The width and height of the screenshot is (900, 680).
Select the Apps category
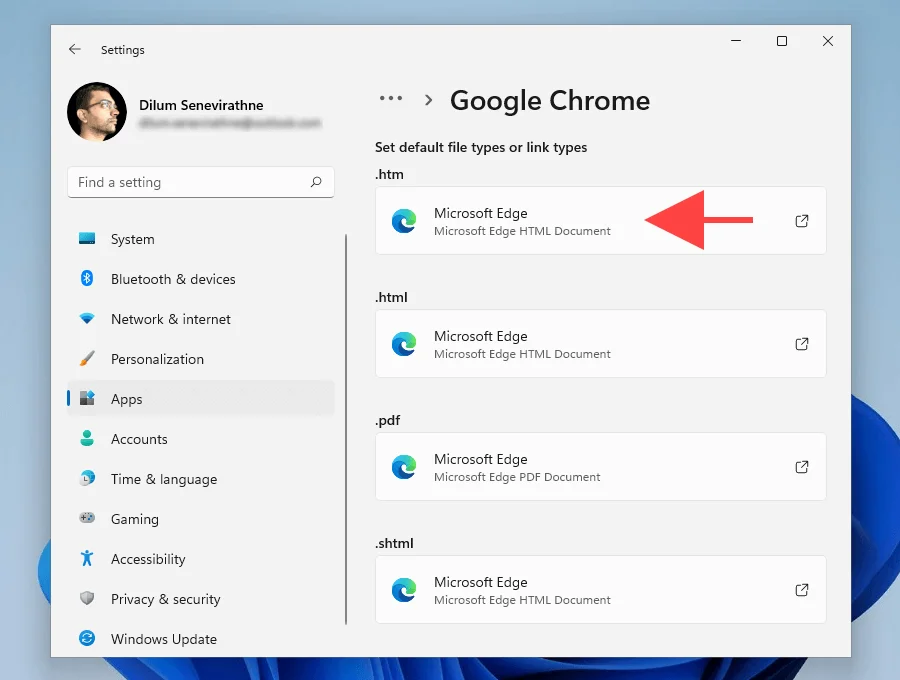click(x=200, y=399)
